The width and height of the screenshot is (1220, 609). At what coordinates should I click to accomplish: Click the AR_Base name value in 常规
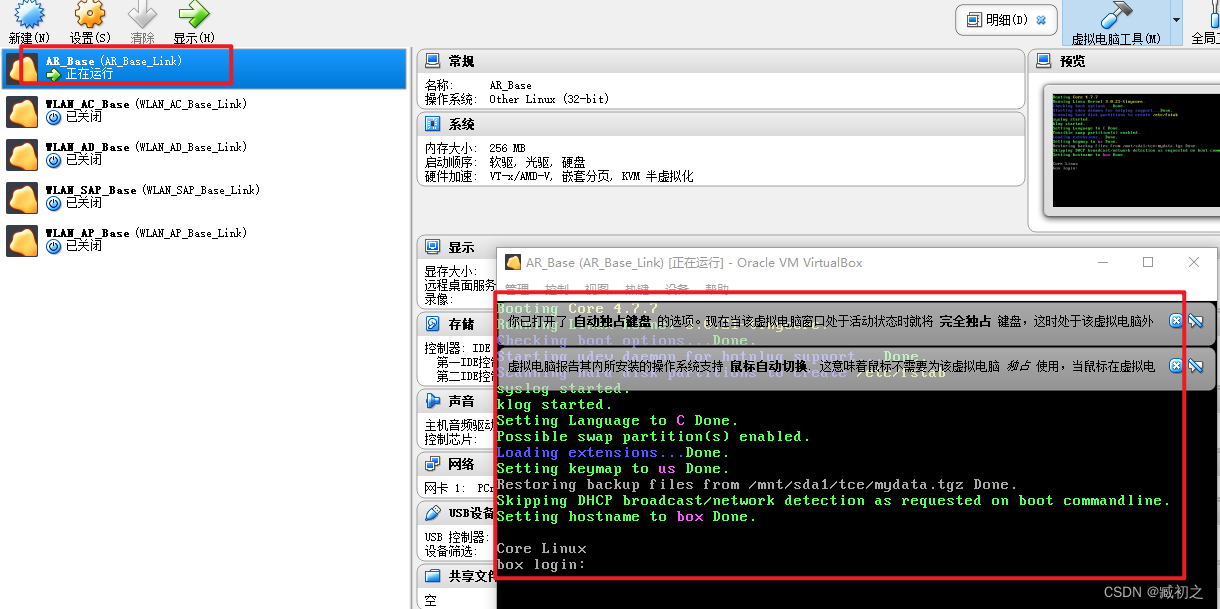coord(510,85)
